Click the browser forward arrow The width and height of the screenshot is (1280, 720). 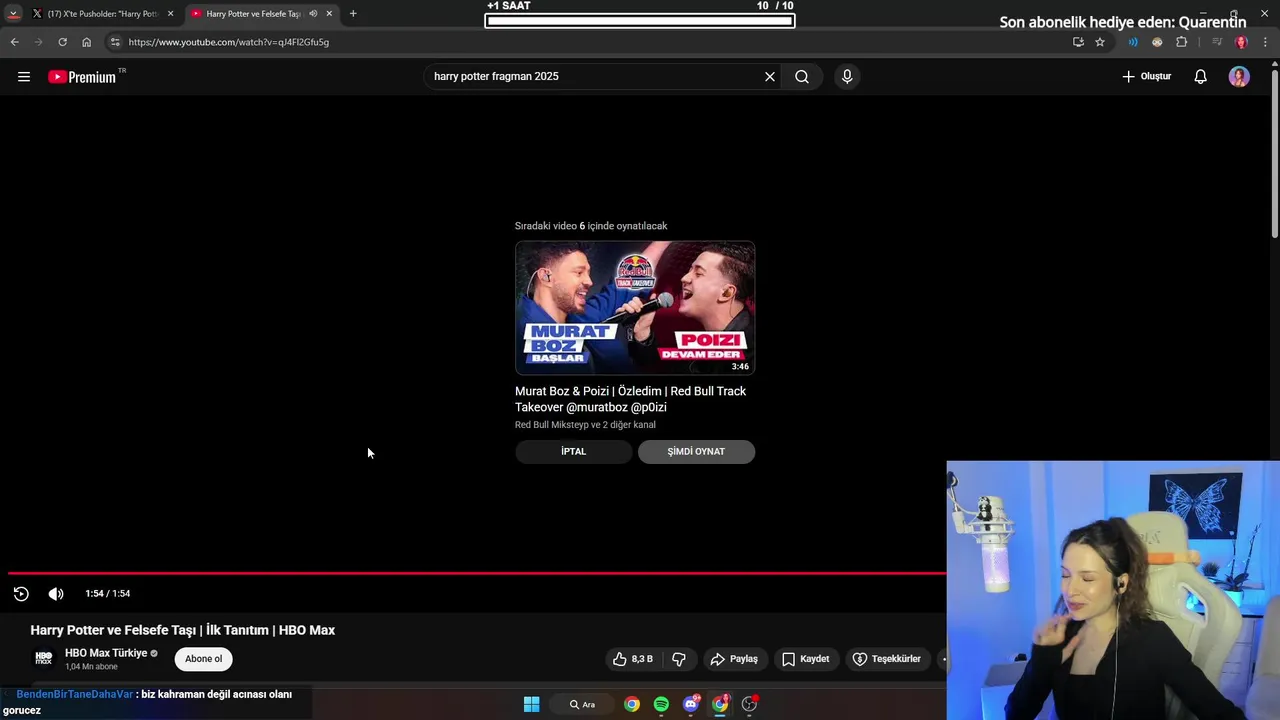click(38, 42)
